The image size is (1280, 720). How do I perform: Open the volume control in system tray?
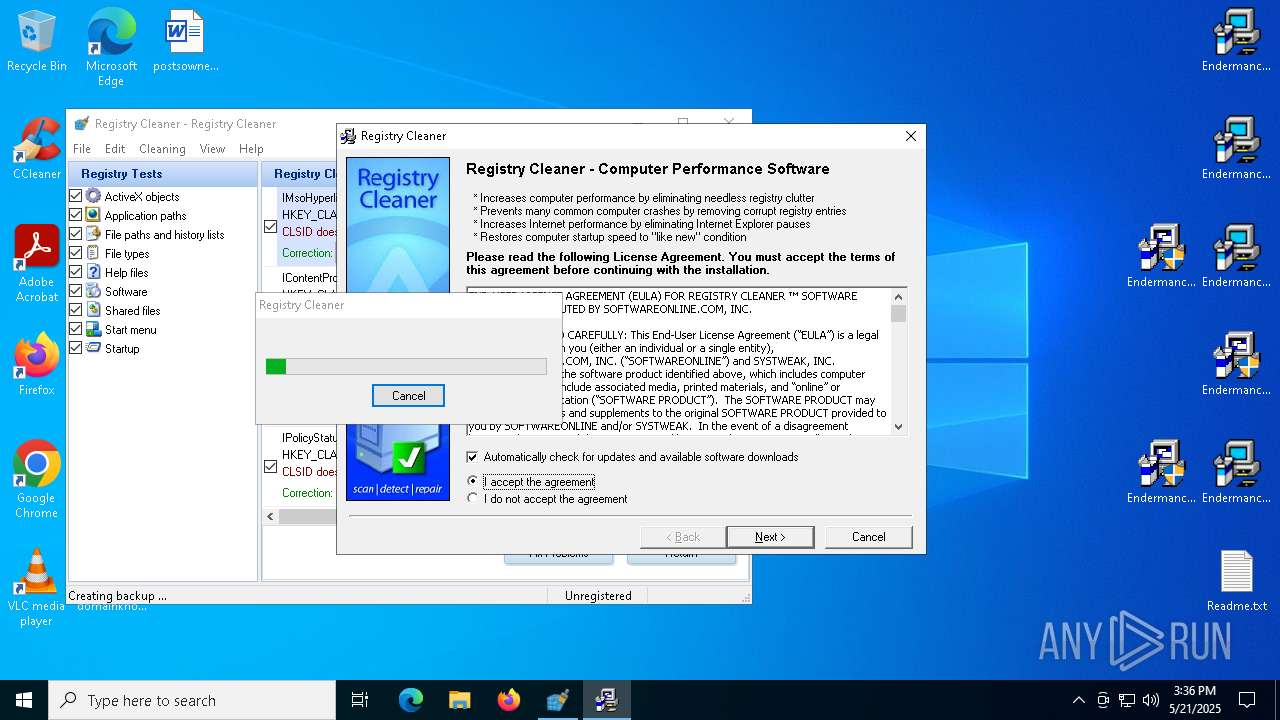pos(1151,700)
